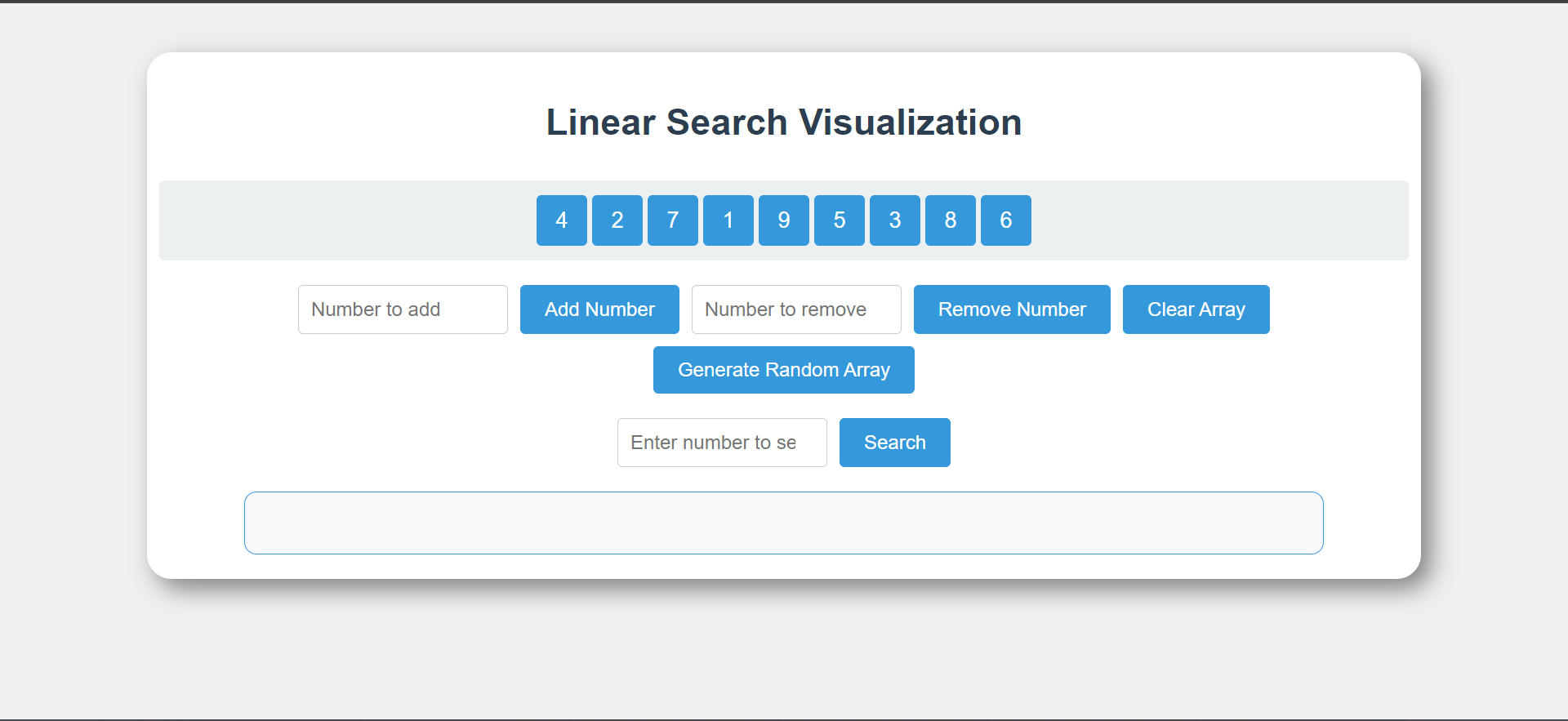Select array element 4
The height and width of the screenshot is (721, 1568).
562,220
